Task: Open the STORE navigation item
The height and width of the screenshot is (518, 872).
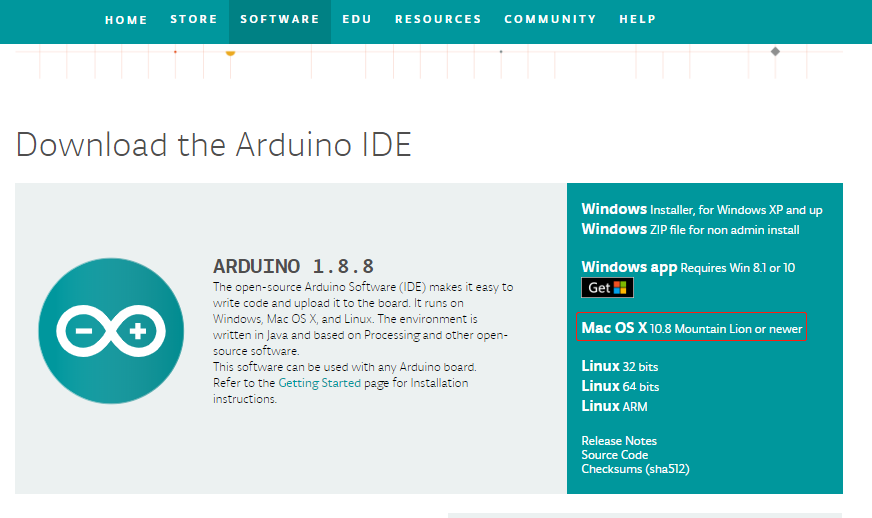Action: point(194,19)
